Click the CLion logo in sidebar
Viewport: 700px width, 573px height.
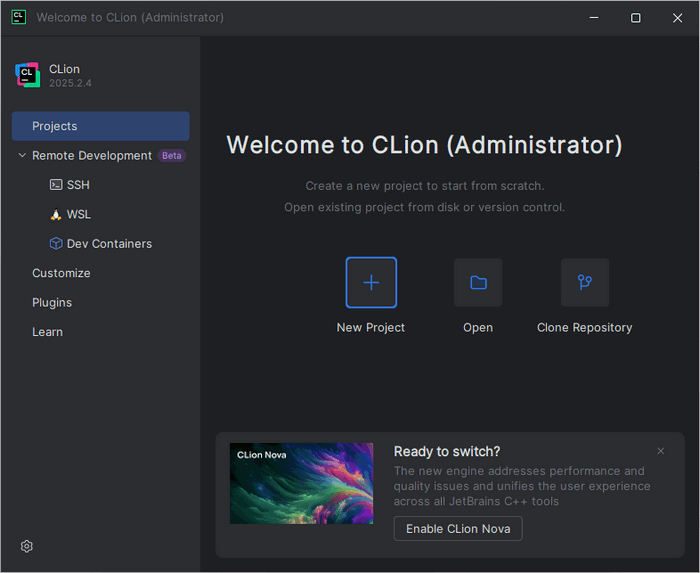tap(27, 75)
